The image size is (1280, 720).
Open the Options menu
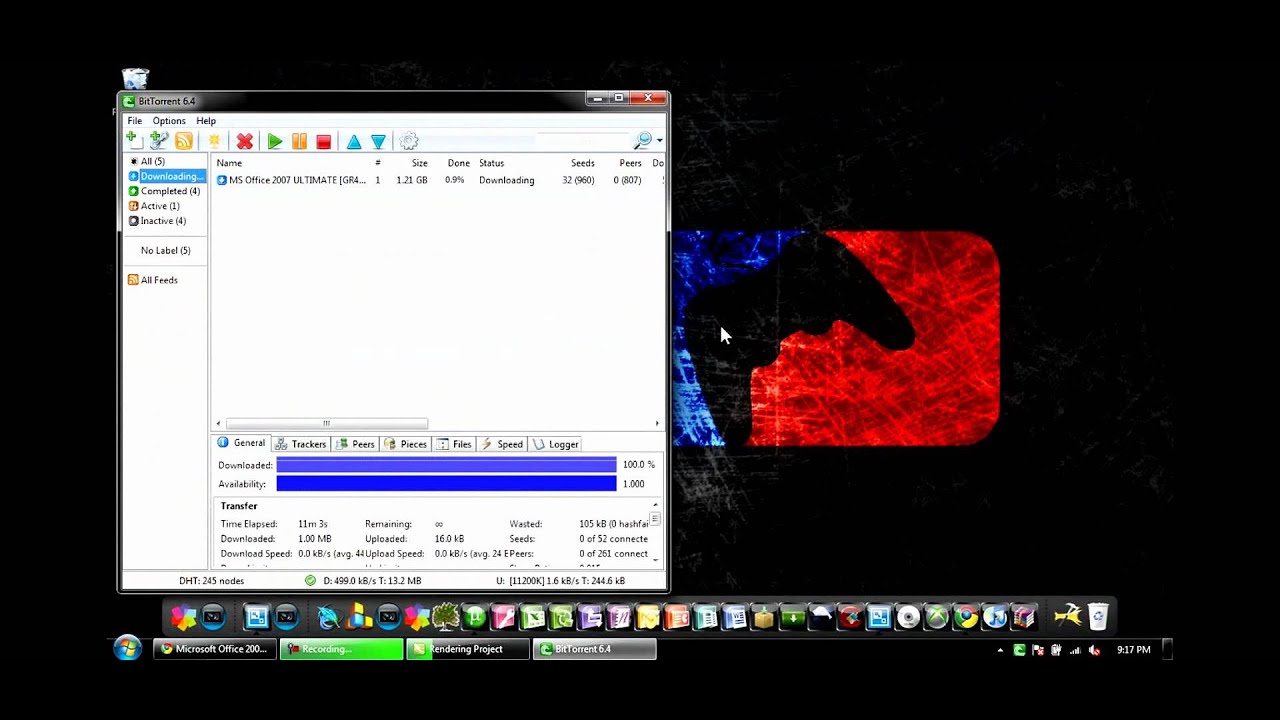tap(169, 121)
